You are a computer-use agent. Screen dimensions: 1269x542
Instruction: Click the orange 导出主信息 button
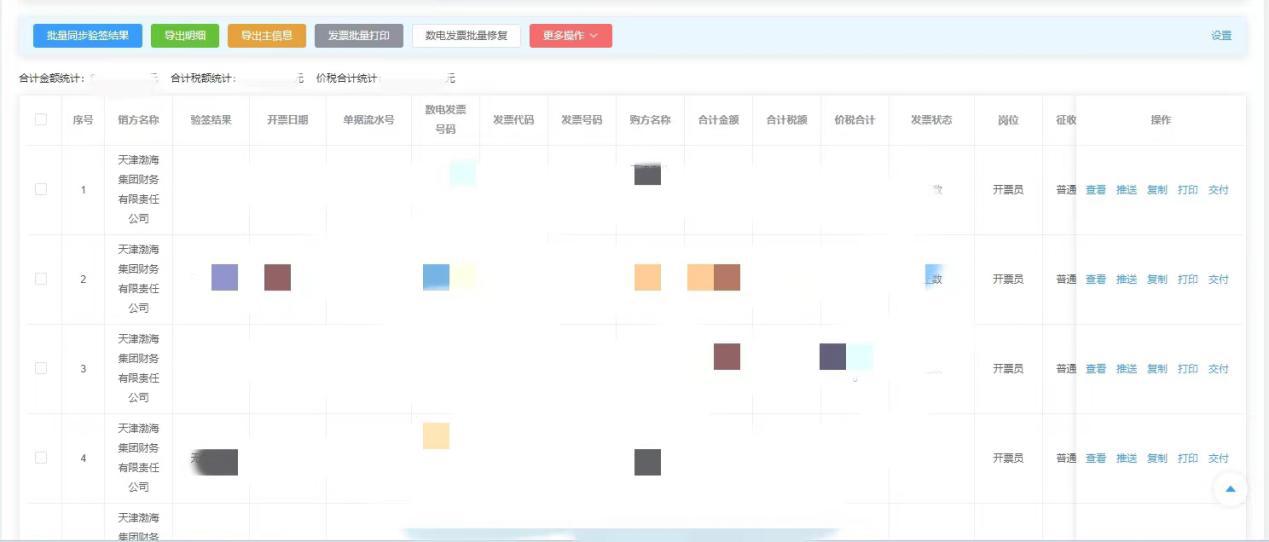click(267, 36)
